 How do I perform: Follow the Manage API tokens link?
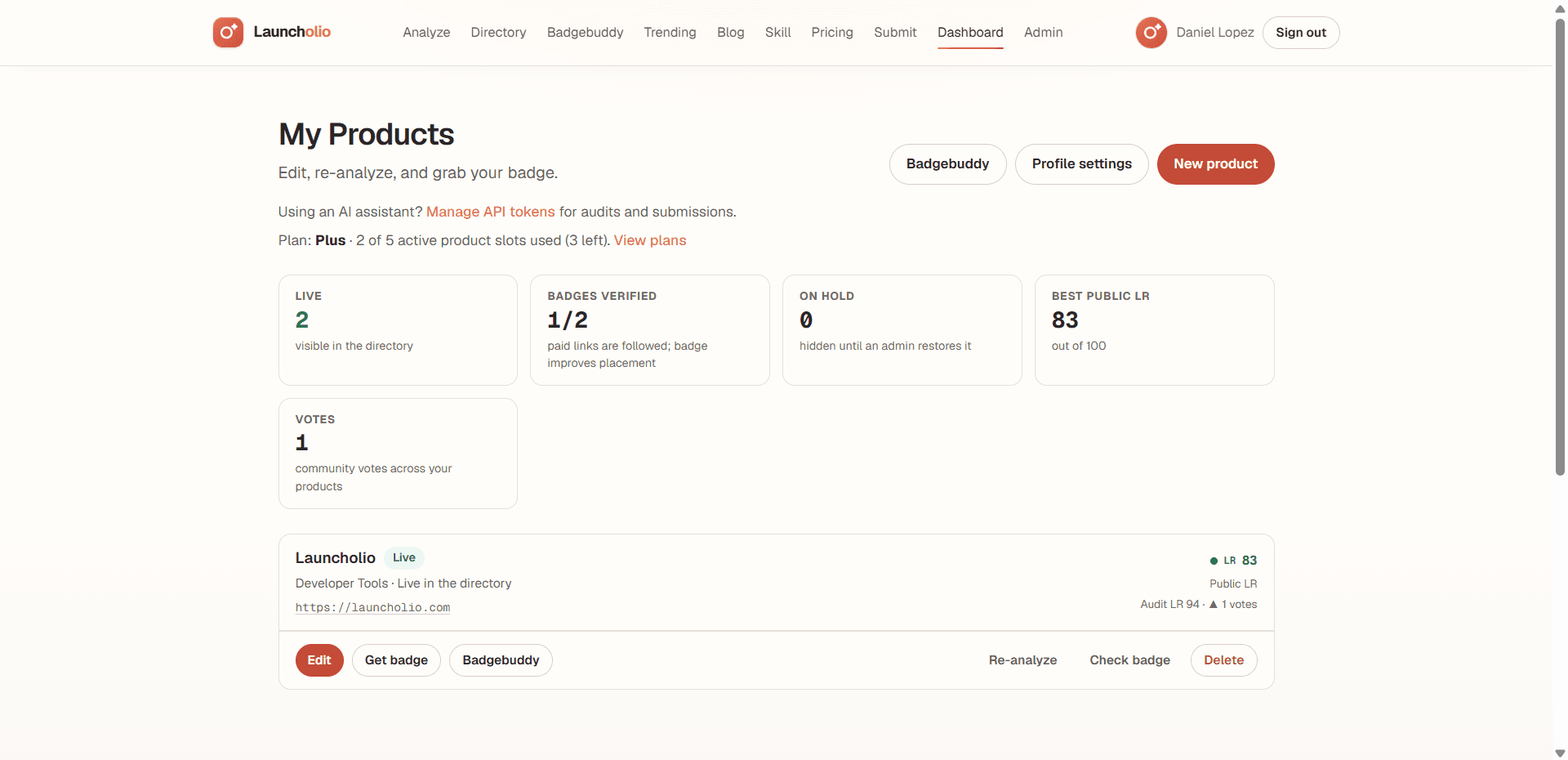tap(490, 212)
